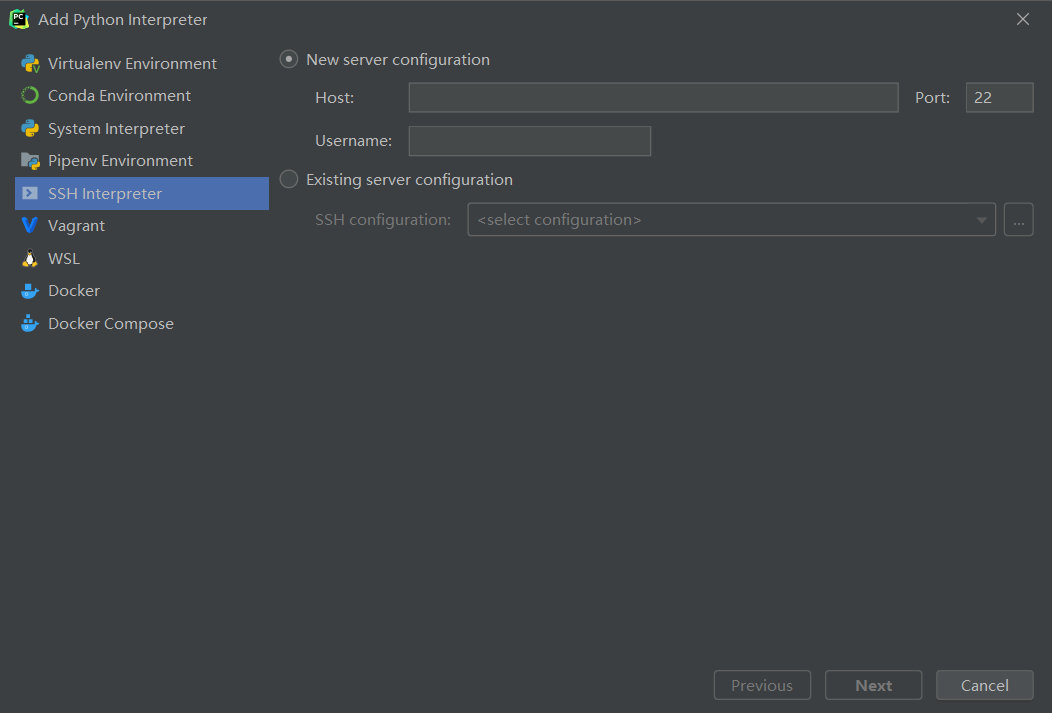The width and height of the screenshot is (1052, 713).
Task: Click the Vagrant V icon
Action: coord(30,226)
